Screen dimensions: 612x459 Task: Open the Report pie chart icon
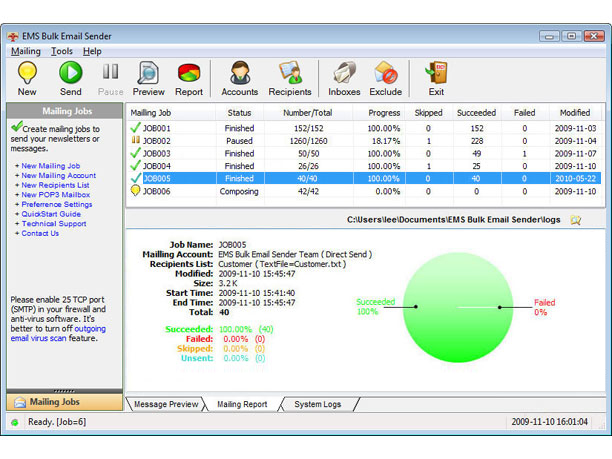189,73
